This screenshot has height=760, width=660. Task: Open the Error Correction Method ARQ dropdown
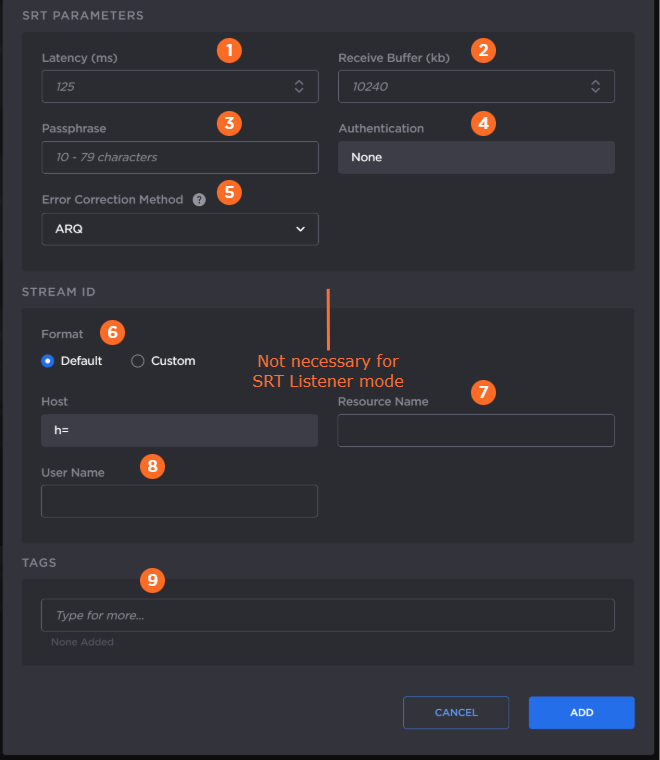(x=180, y=229)
